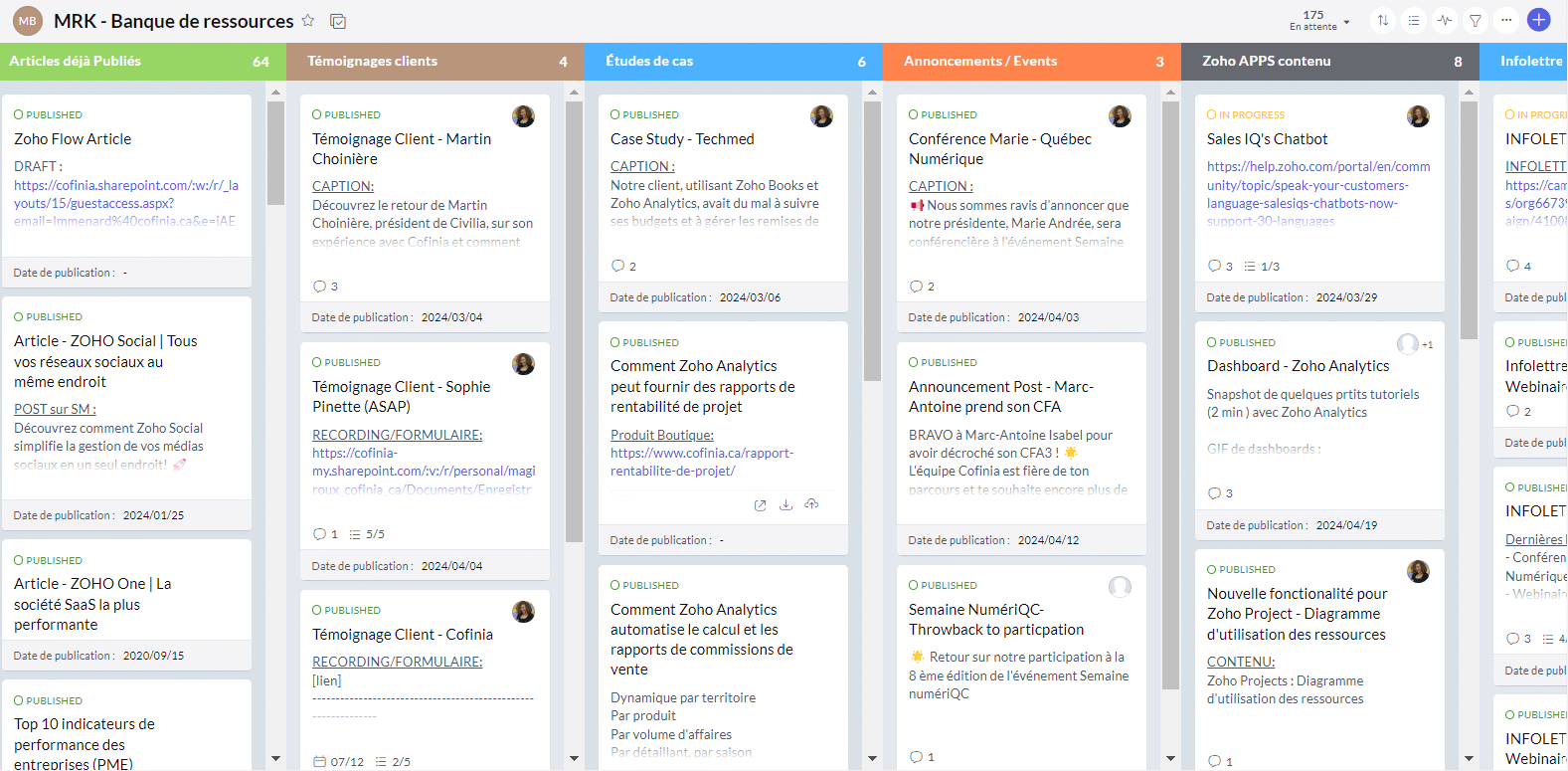
Task: Open comments icon on Semaine NumériQC card
Action: point(916,757)
